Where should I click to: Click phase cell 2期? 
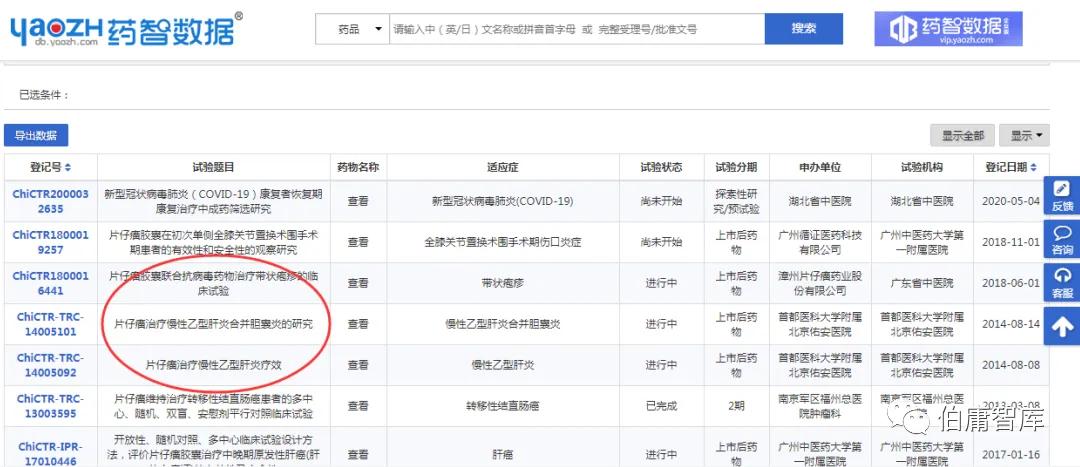pos(736,406)
